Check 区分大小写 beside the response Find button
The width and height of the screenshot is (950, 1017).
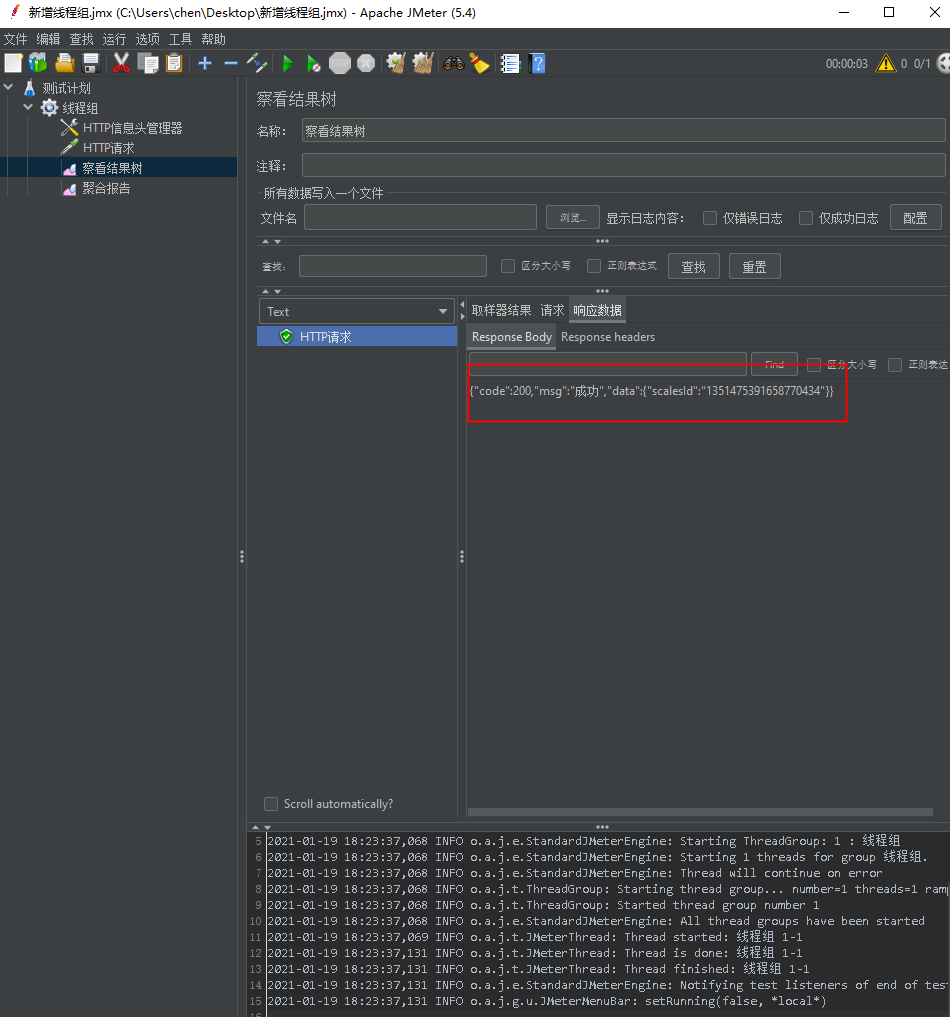[814, 365]
